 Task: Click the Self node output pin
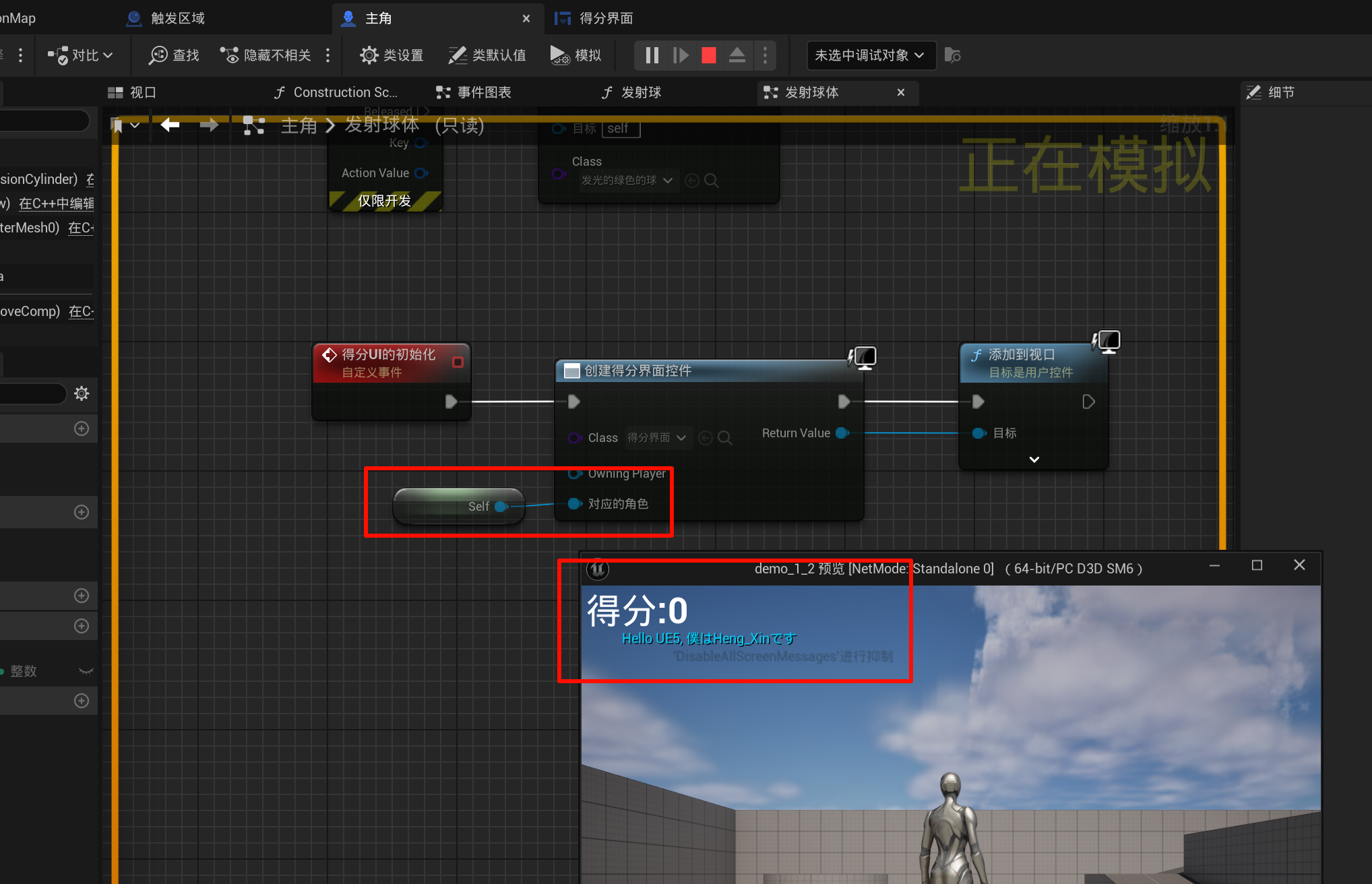(501, 506)
